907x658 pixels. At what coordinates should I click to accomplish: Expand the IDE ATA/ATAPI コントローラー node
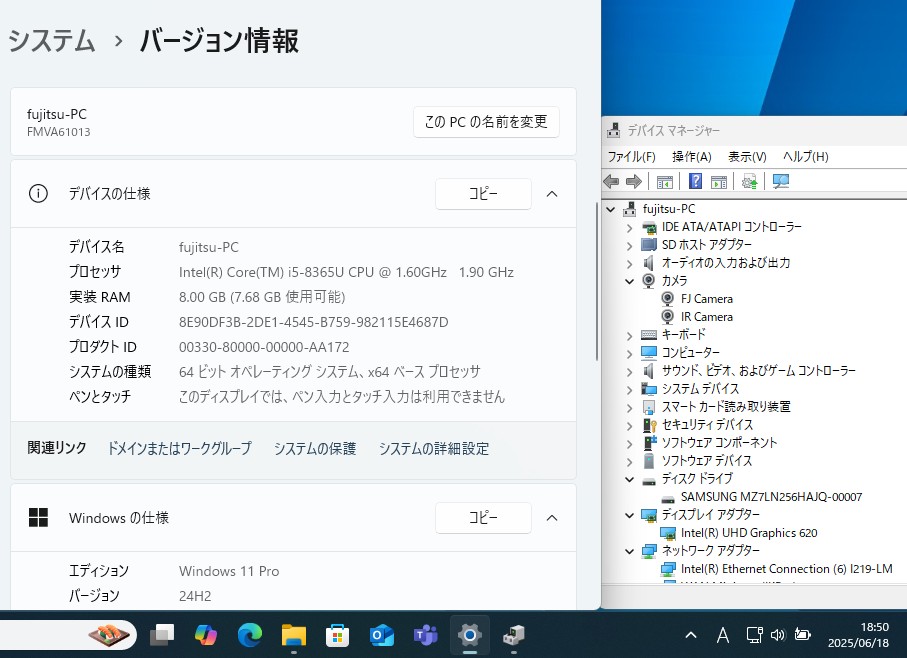(629, 227)
